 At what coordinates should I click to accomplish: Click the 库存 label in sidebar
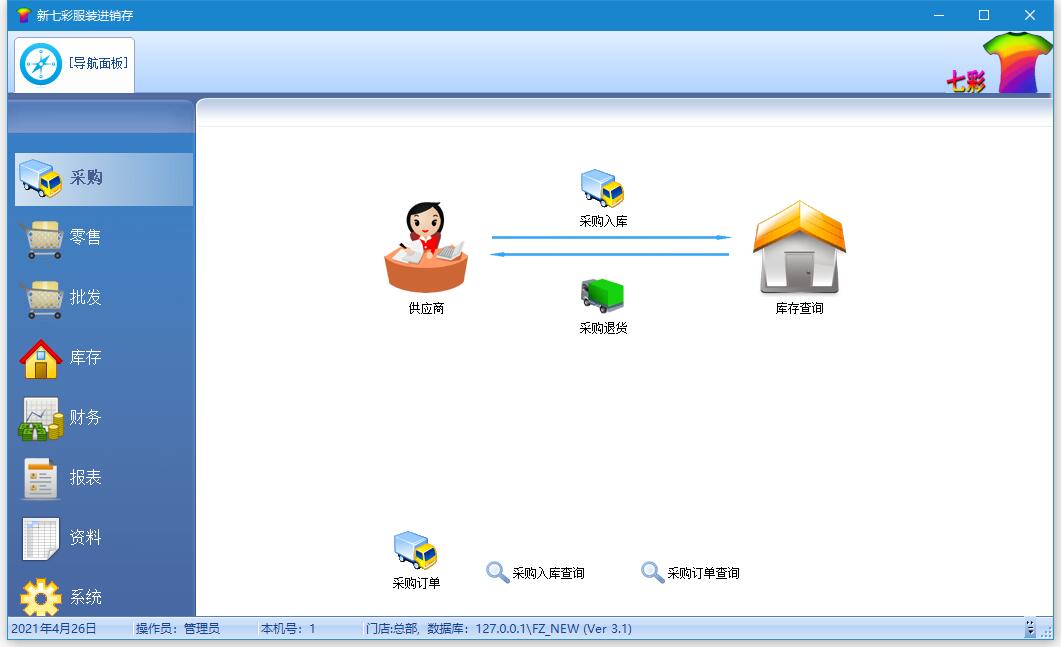tap(85, 357)
